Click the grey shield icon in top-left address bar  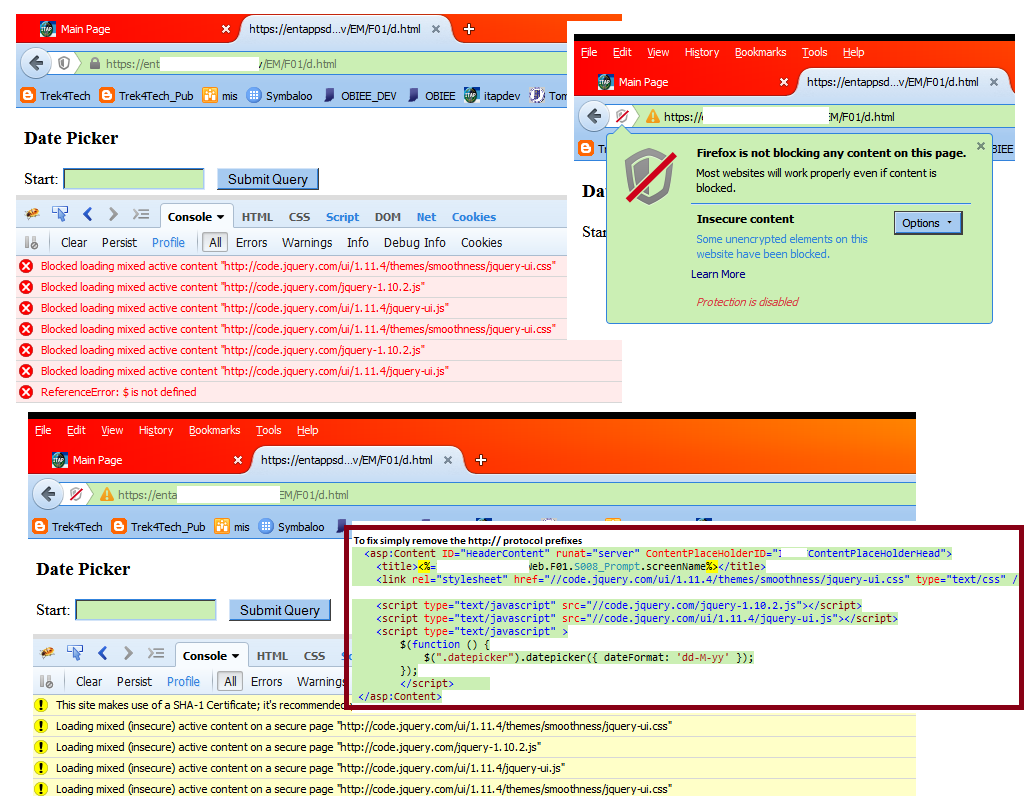click(x=64, y=63)
